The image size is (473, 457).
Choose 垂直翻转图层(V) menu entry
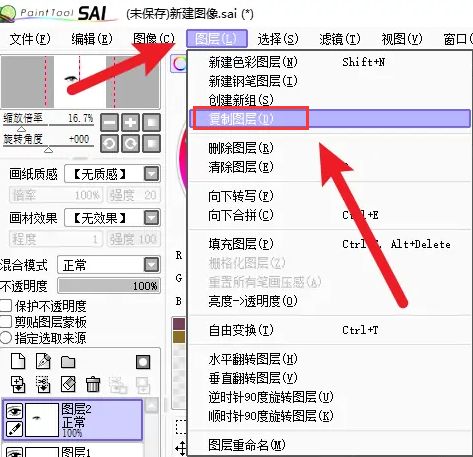[330, 378]
